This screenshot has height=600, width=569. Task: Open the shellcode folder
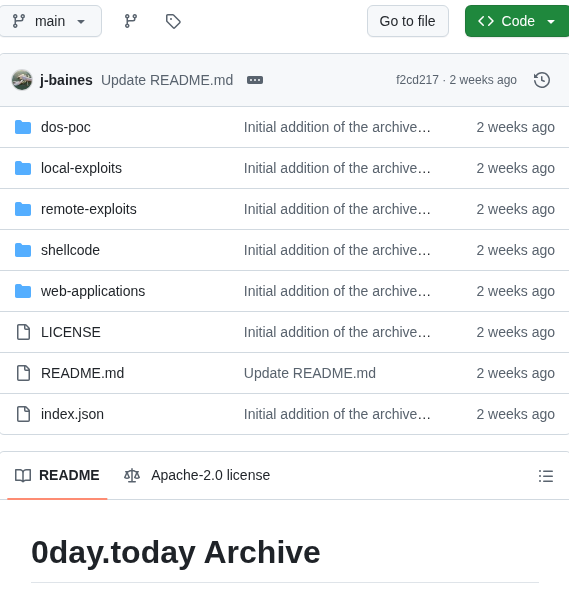coord(70,250)
